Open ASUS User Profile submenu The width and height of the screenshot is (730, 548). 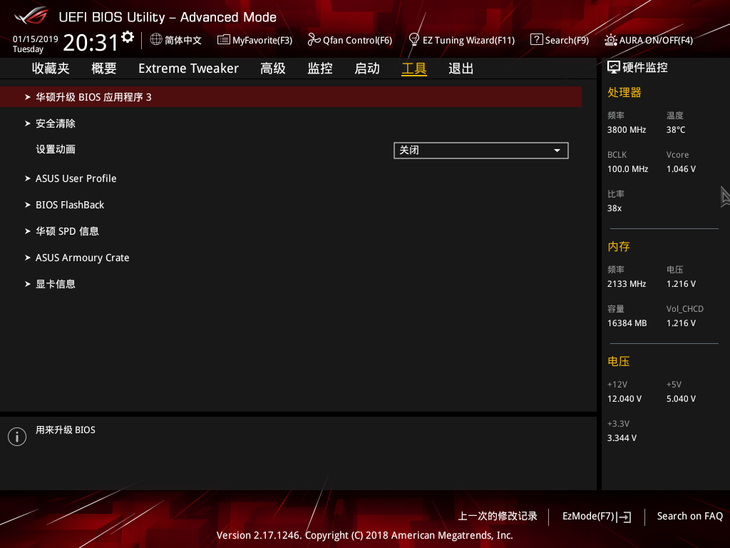pos(76,178)
